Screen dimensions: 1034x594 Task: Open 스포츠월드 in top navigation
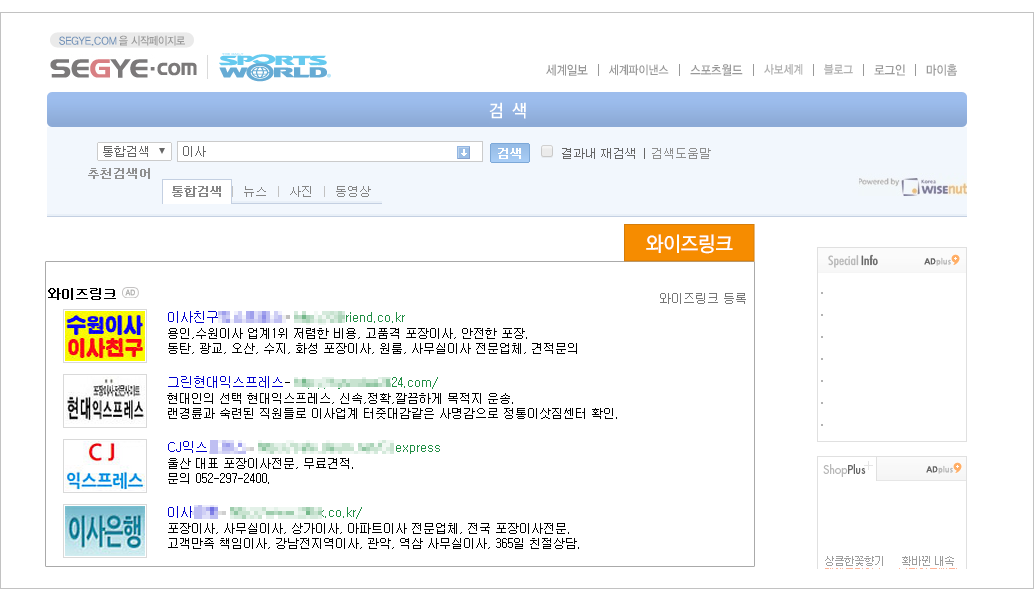pos(716,70)
